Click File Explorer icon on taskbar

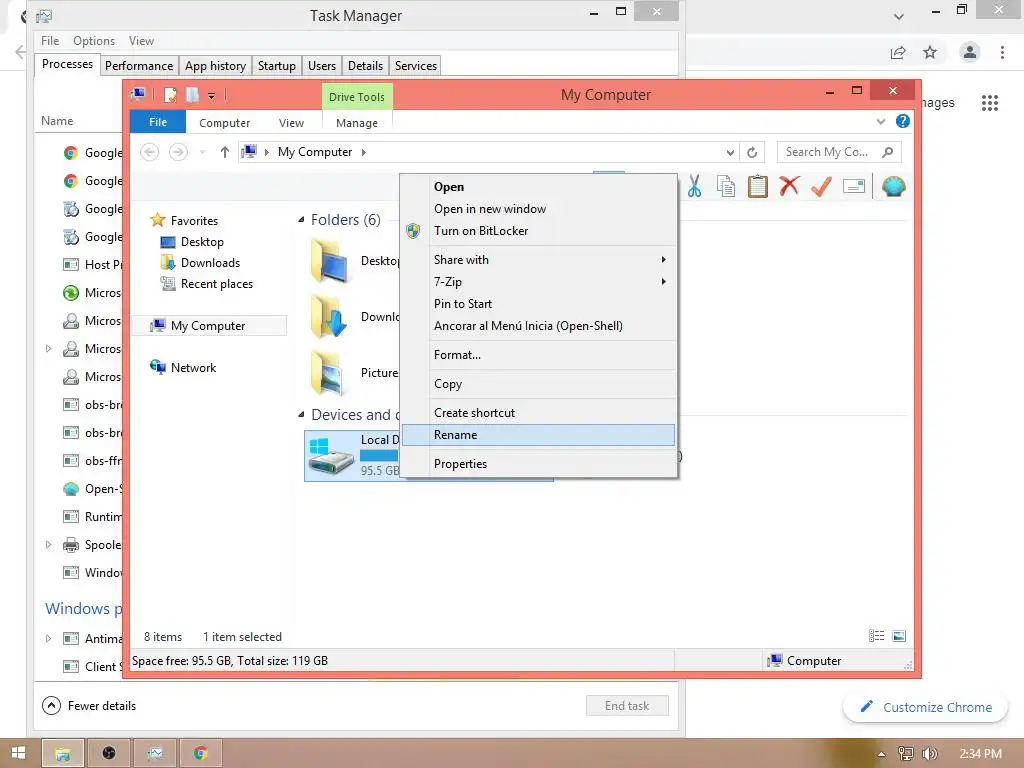click(x=63, y=754)
